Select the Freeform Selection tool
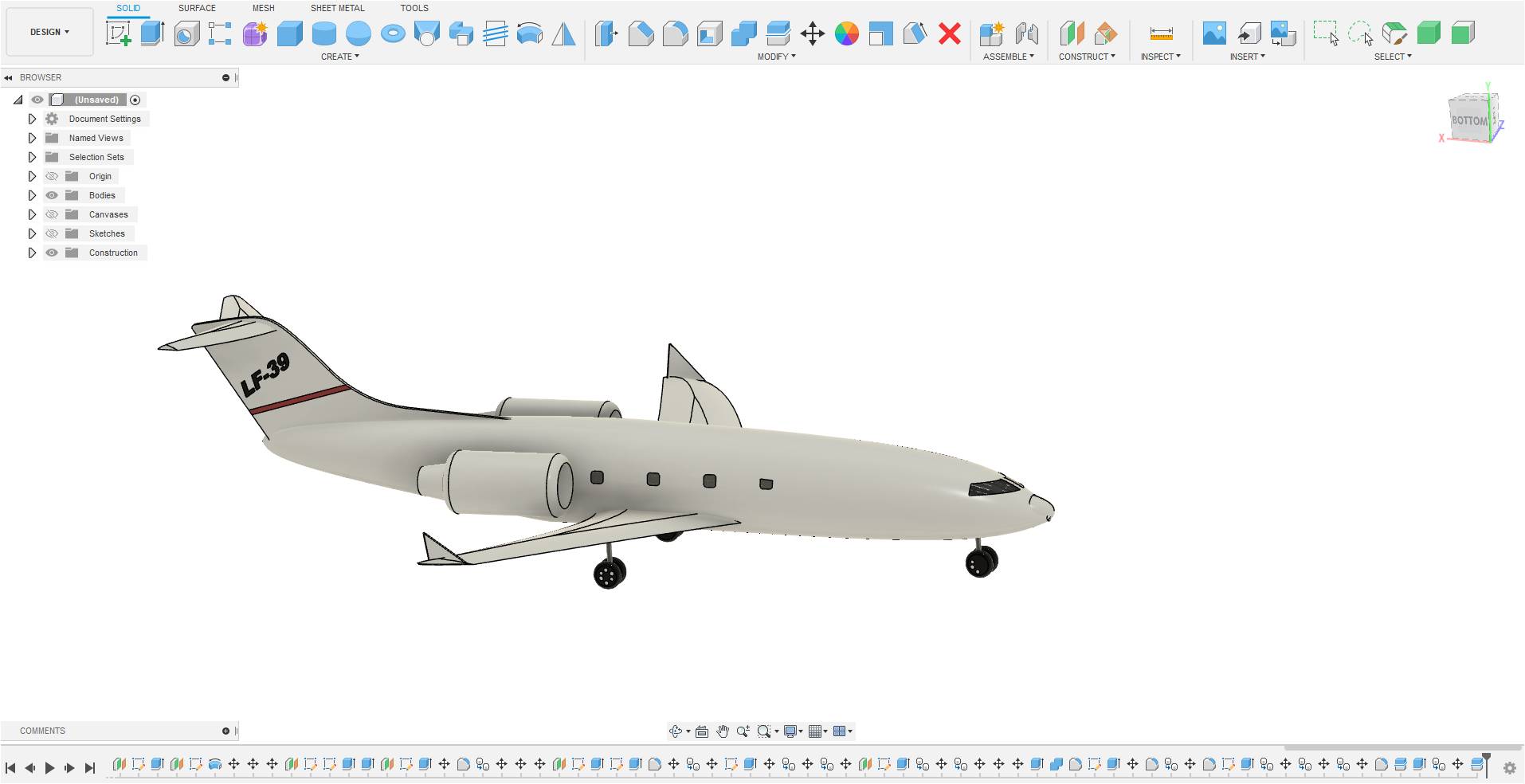Screen dimensions: 1525x784 click(x=1360, y=33)
